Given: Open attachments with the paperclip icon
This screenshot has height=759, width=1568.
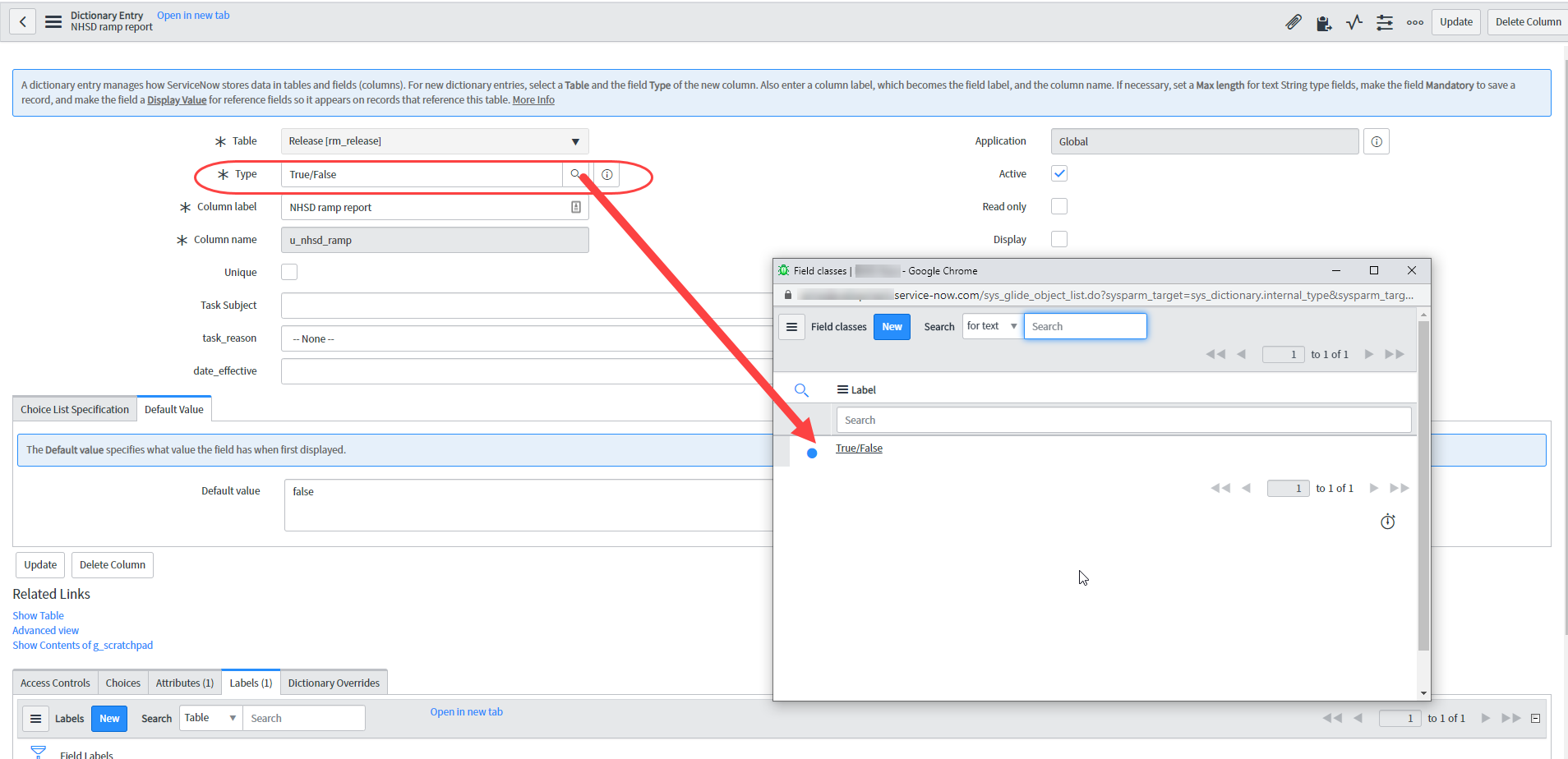Looking at the screenshot, I should [1293, 22].
